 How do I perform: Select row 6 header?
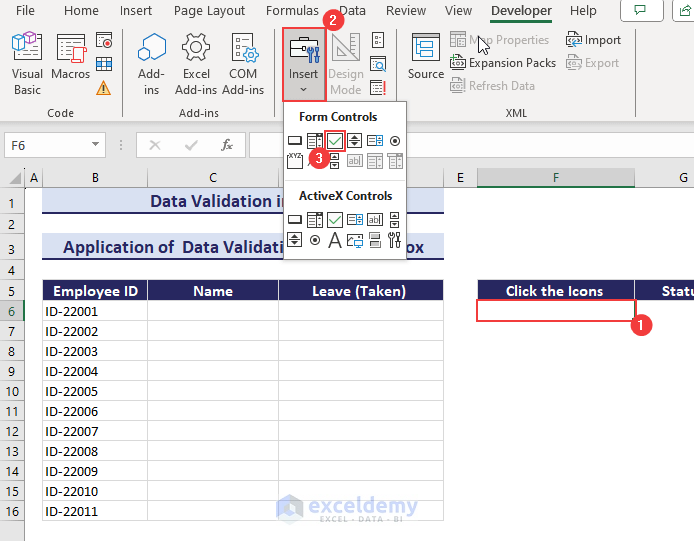(x=12, y=311)
